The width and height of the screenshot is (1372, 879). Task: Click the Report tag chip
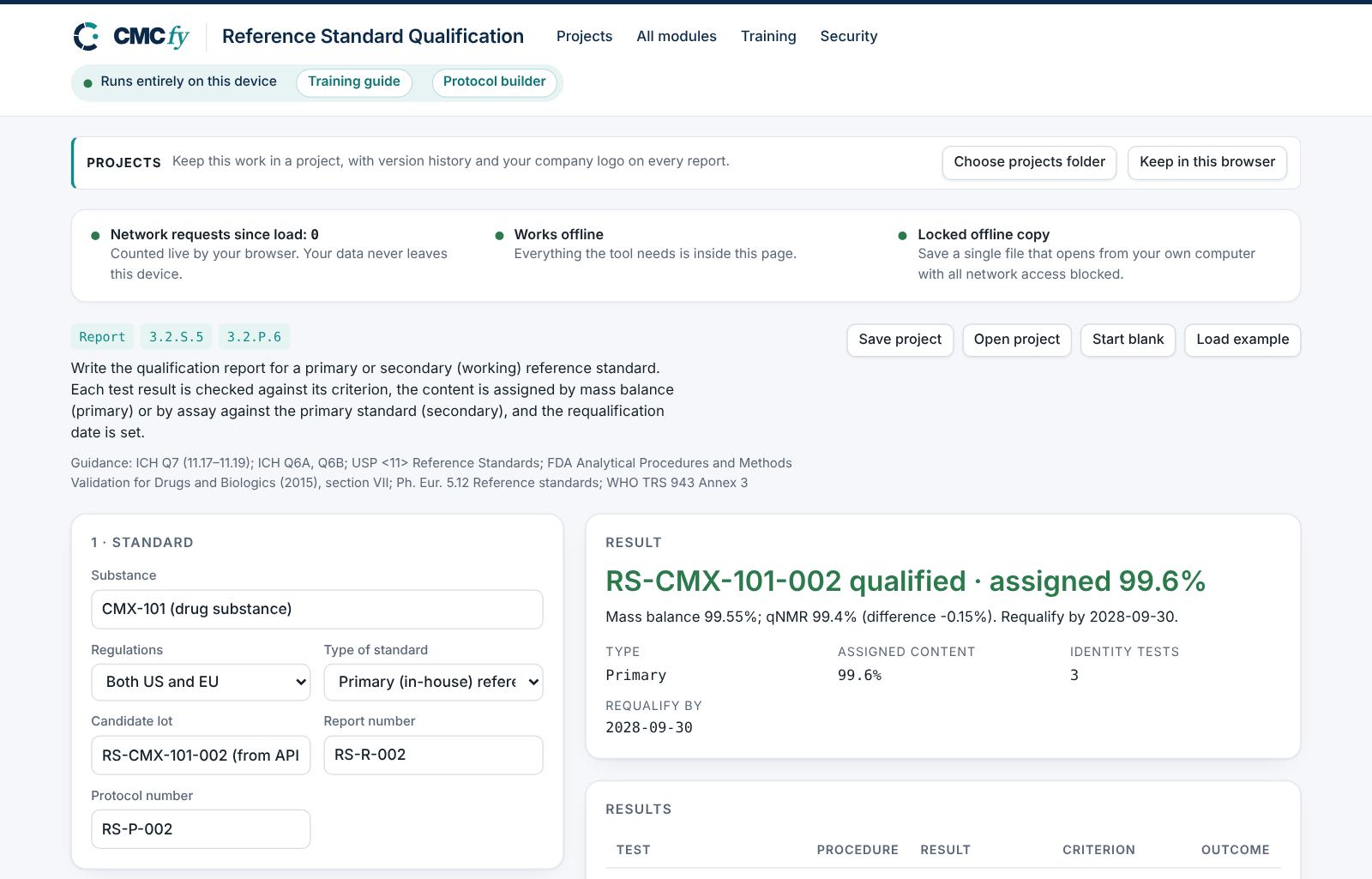click(102, 337)
